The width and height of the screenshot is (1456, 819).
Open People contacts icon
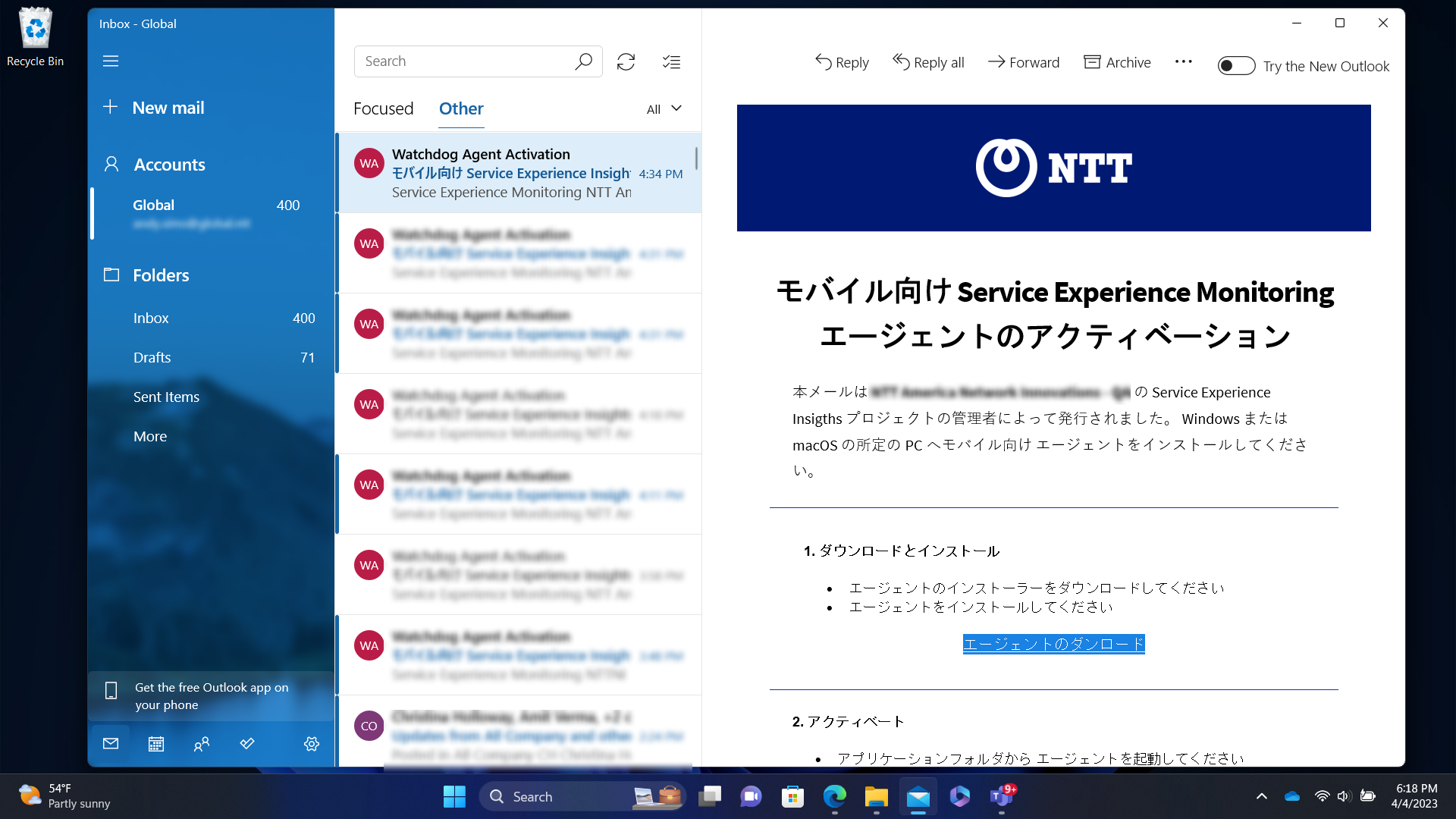(202, 744)
